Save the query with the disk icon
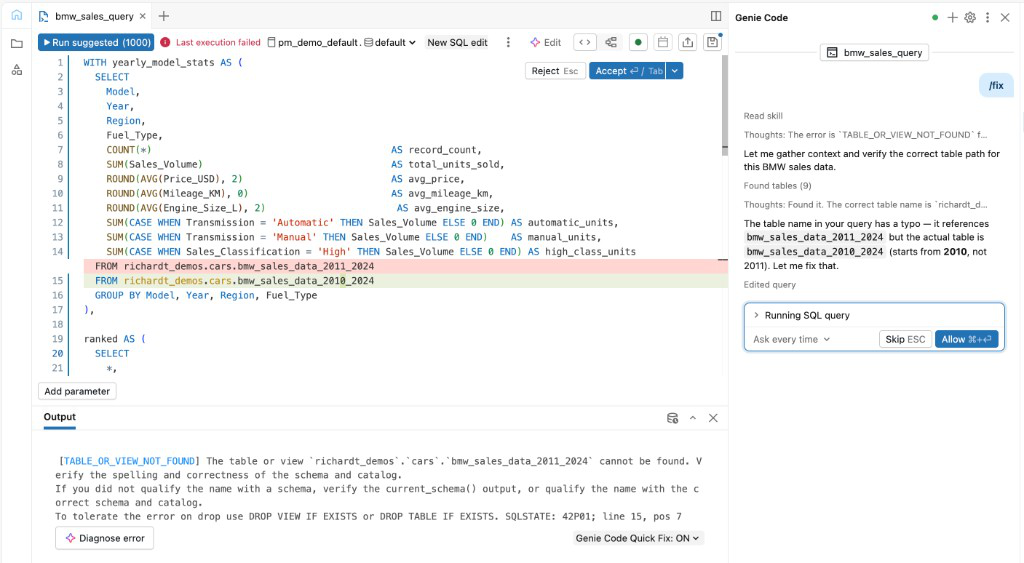1024x563 pixels. 712,42
